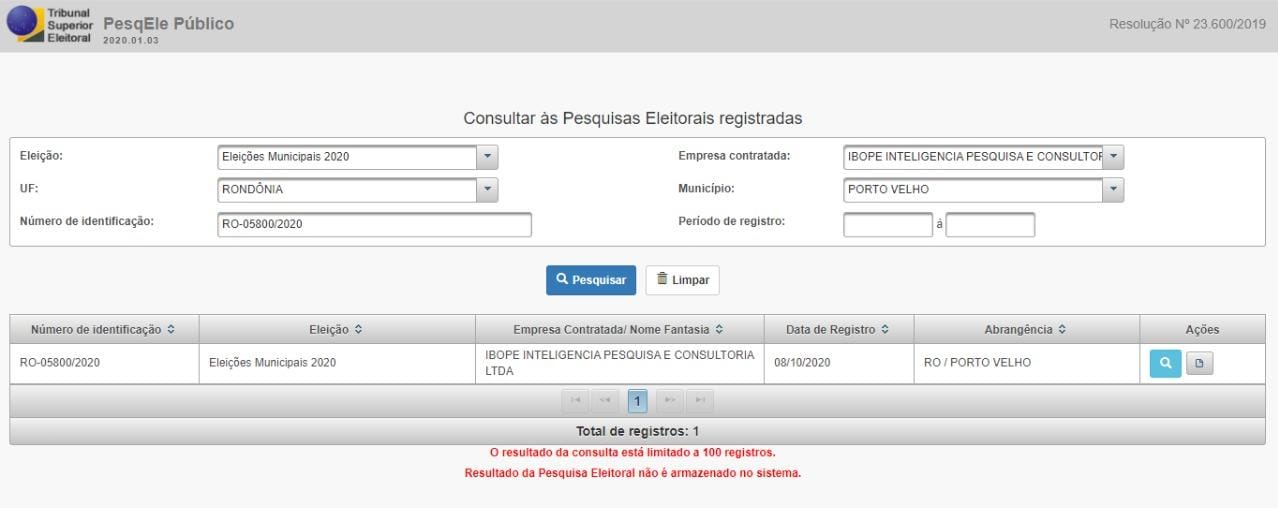
Task: Open the Empresa contratada dropdown
Action: pos(1114,157)
